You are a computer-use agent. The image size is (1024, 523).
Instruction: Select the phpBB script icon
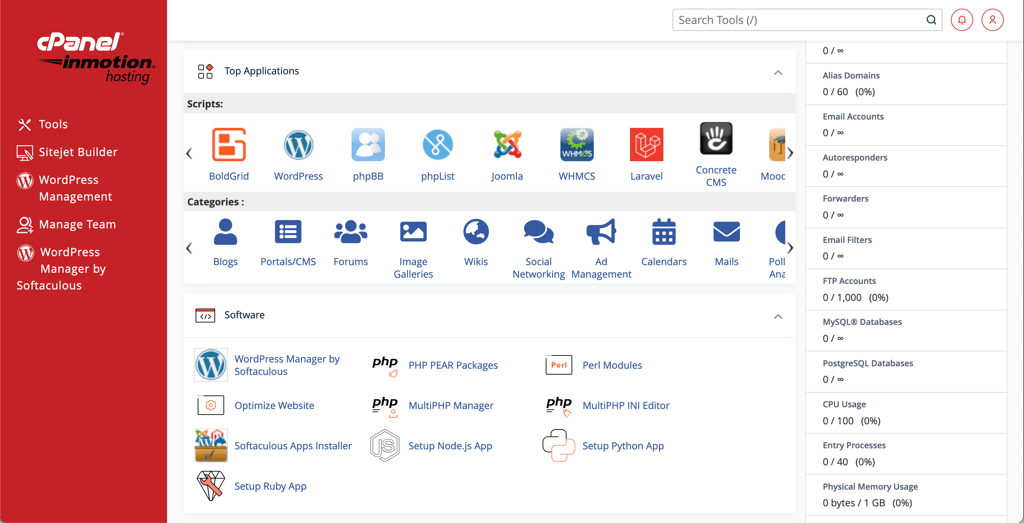pos(368,145)
